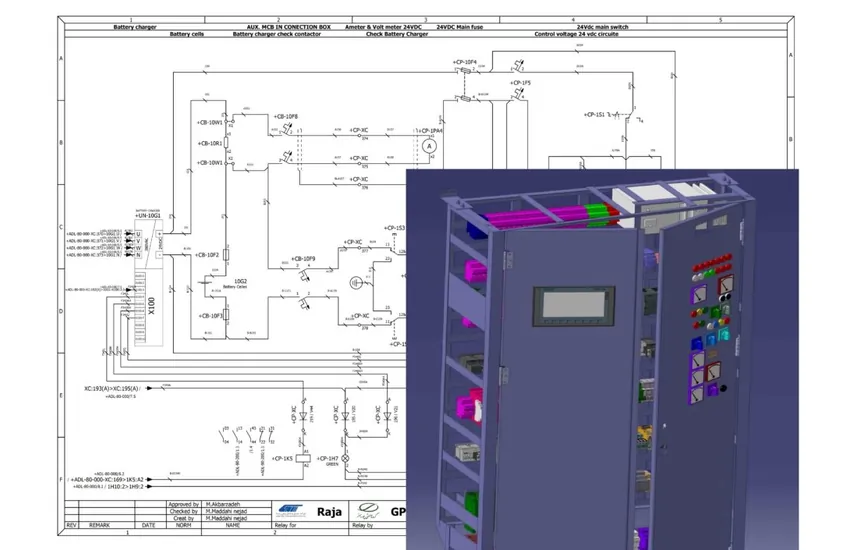The height and width of the screenshot is (550, 850).
Task: Select the +CB-10R1 resistor symbol
Action: point(229,143)
